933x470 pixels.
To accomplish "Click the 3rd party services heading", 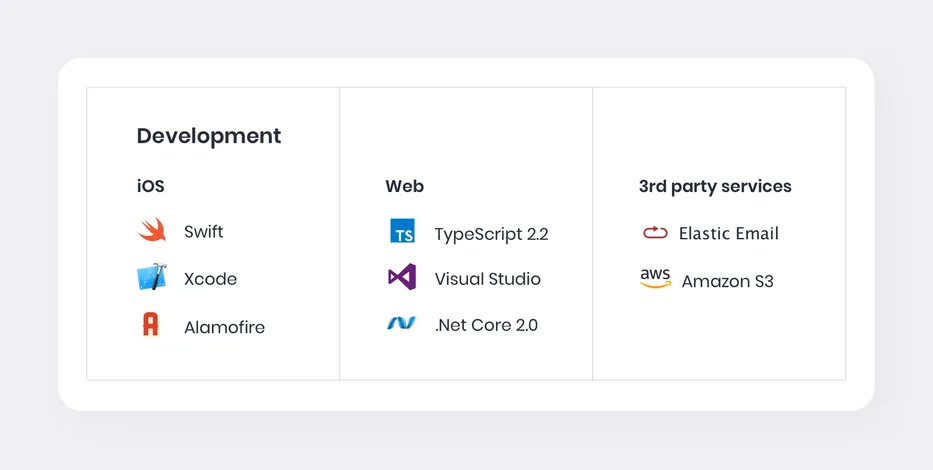I will (715, 186).
